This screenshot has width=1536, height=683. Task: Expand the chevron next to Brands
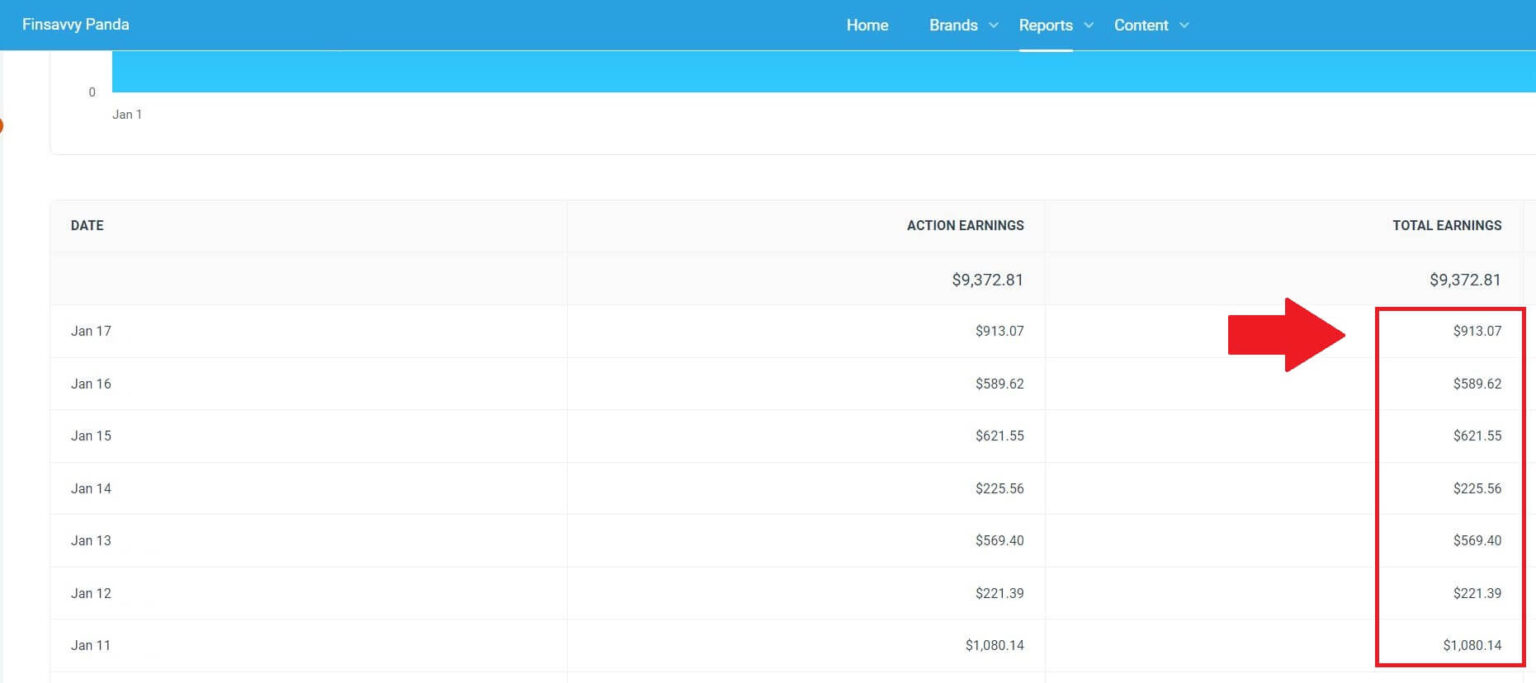pos(993,25)
